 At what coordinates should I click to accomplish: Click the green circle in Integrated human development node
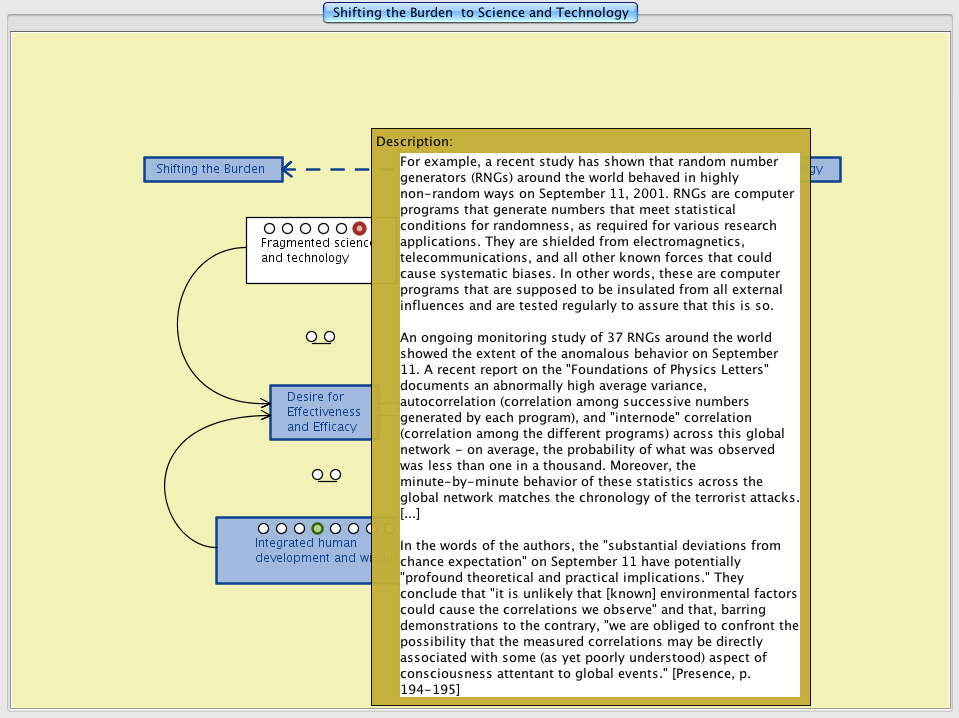(x=317, y=528)
